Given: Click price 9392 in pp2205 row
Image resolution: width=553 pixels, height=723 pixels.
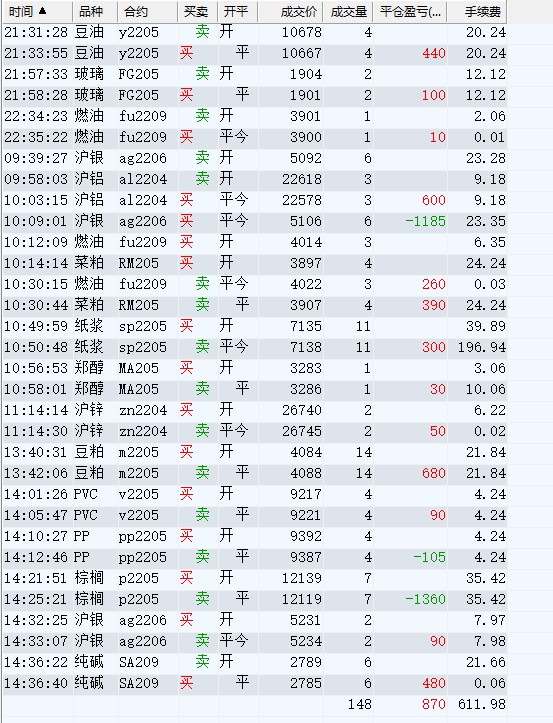Looking at the screenshot, I should point(305,536).
